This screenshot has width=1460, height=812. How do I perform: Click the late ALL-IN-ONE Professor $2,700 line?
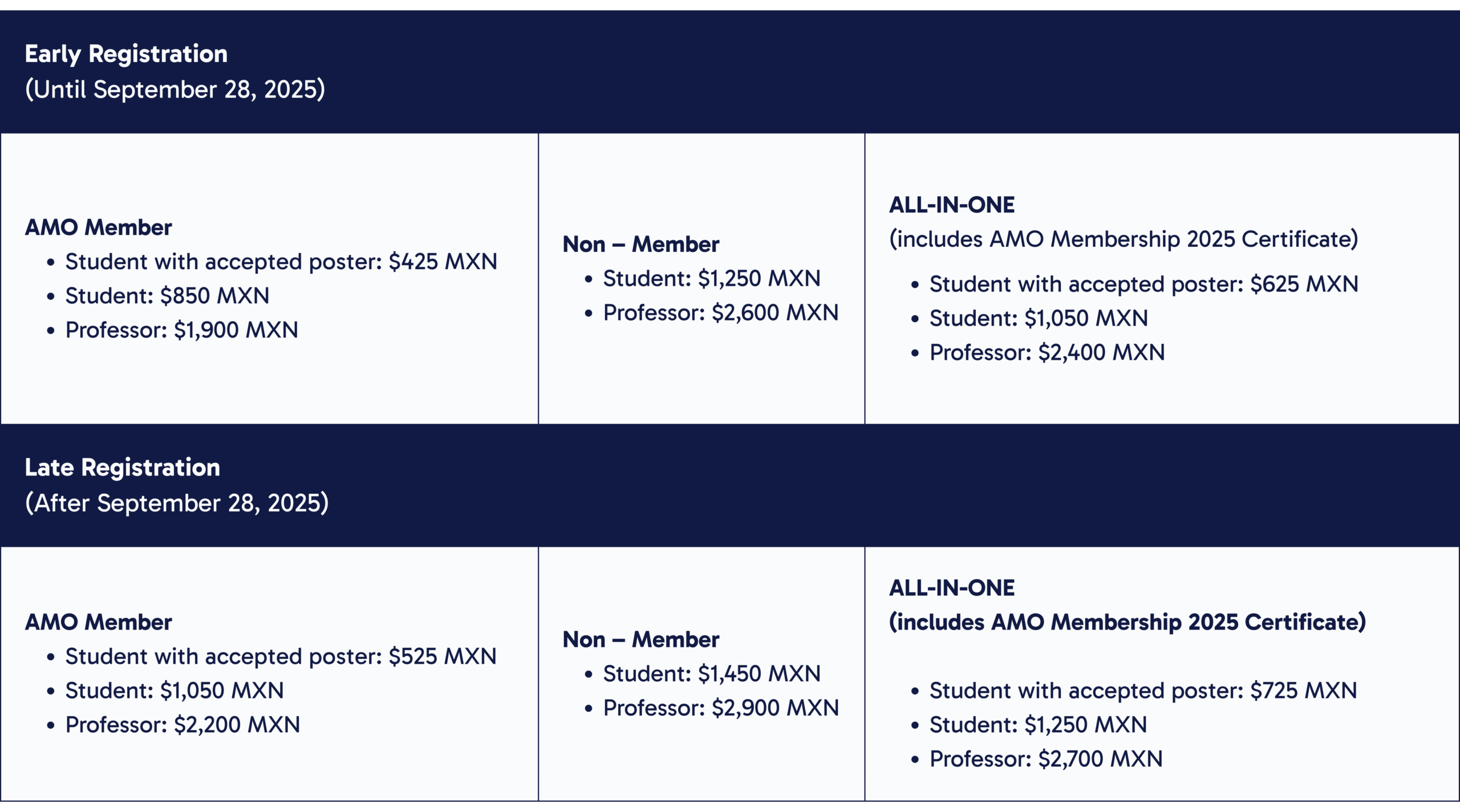[1045, 759]
